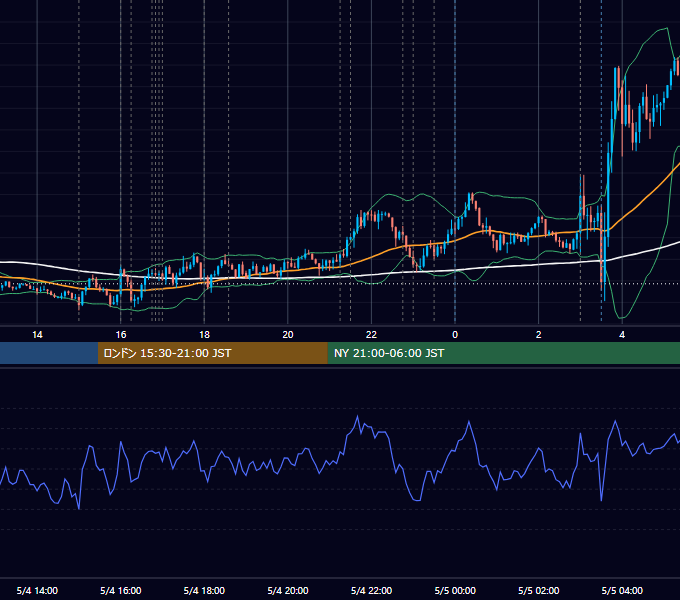Click the 5/4 14:00 date label
Image resolution: width=680 pixels, height=600 pixels.
(x=37, y=590)
